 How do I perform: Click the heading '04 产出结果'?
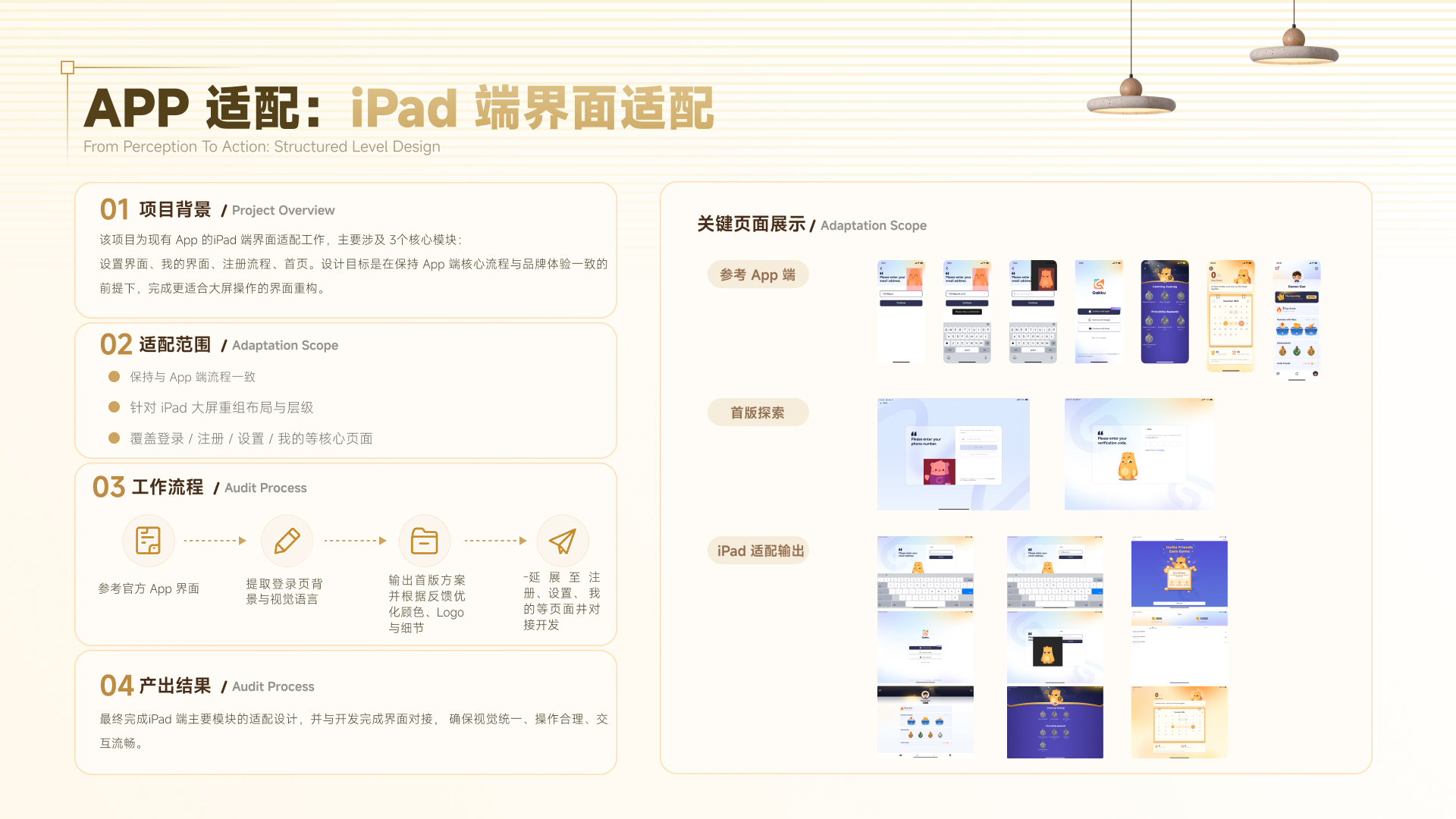[155, 686]
